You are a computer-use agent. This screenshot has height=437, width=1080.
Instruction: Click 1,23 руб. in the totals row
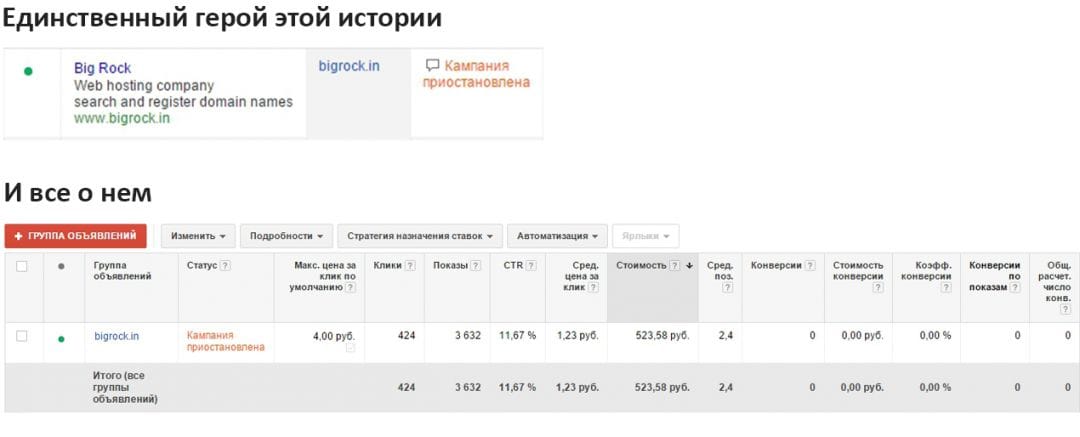[x=577, y=387]
